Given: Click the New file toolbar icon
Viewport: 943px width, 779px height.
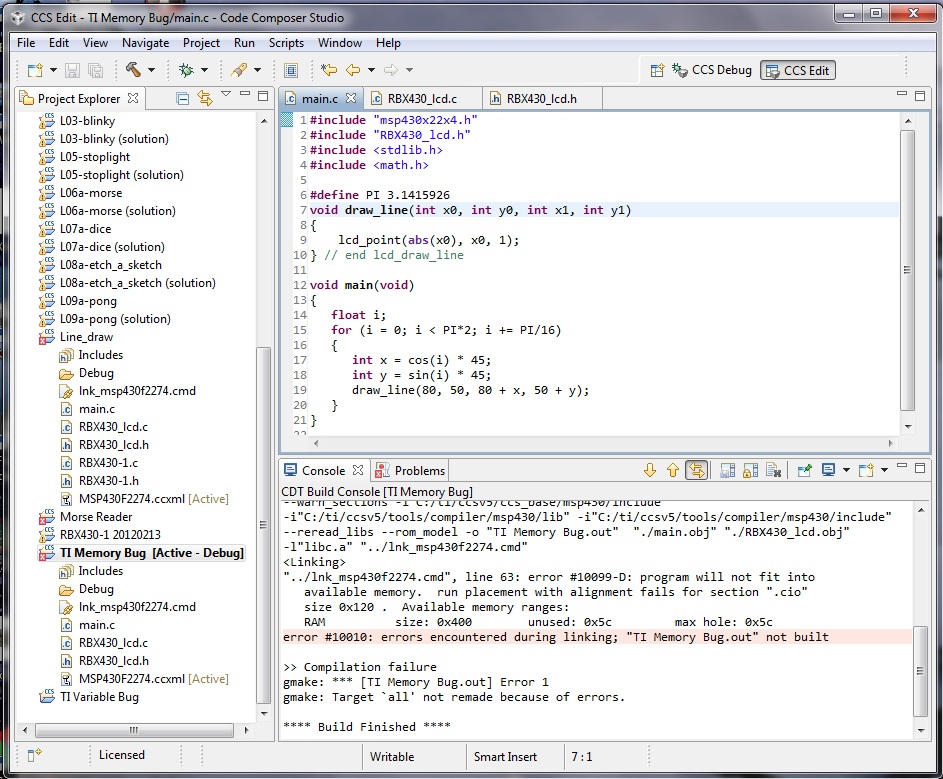Looking at the screenshot, I should coord(35,70).
